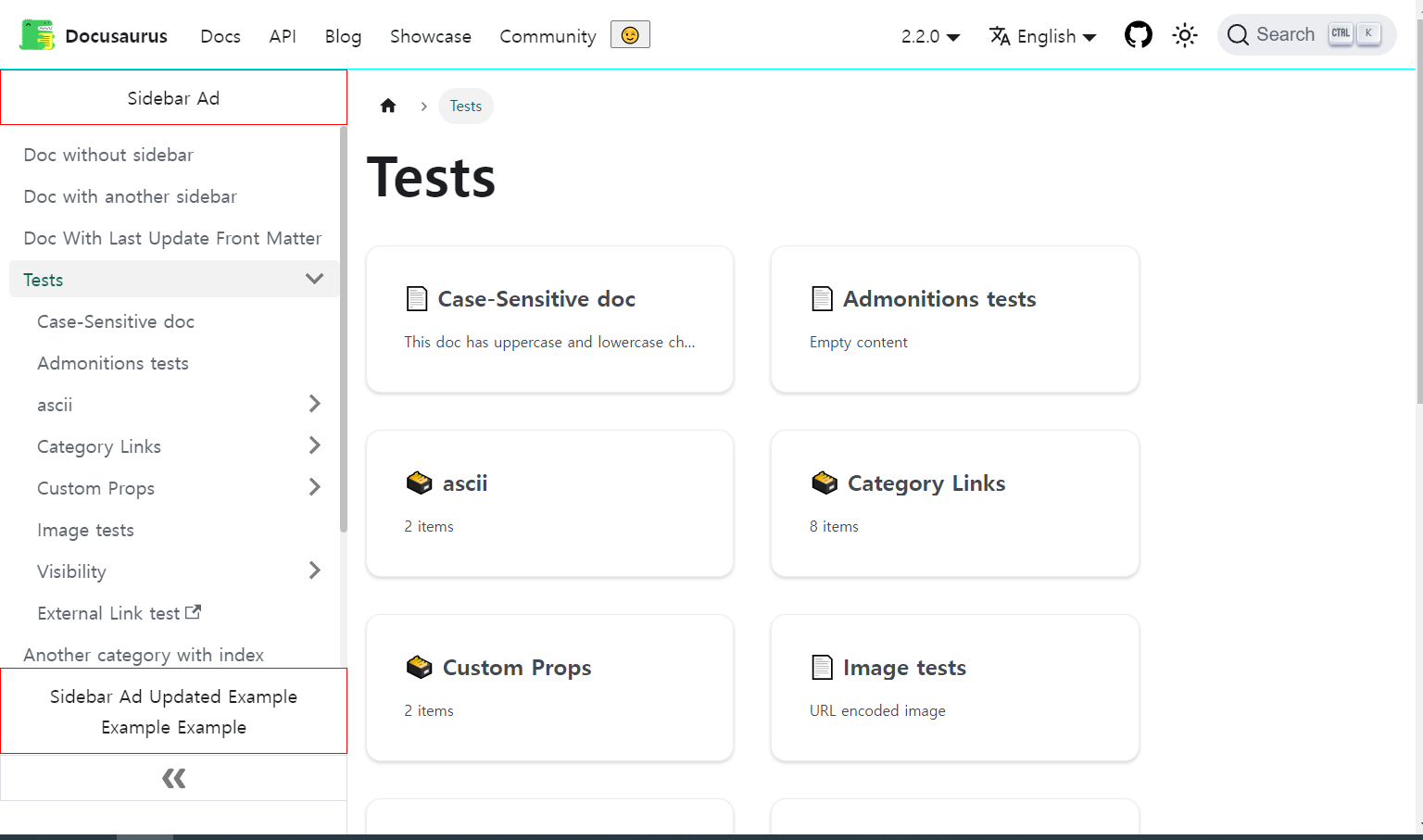Open the GitHub repository icon
1423x840 pixels.
(1138, 35)
